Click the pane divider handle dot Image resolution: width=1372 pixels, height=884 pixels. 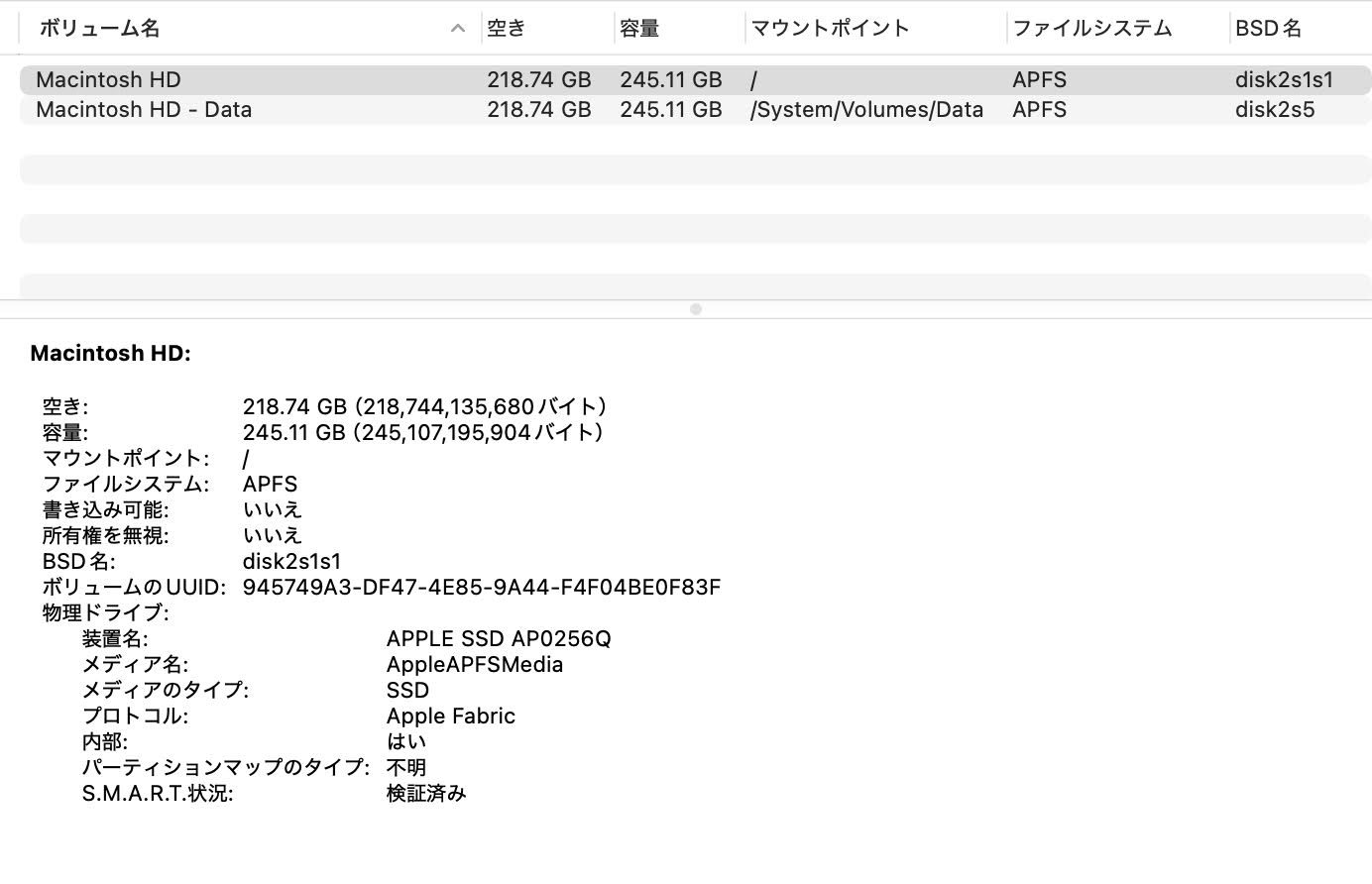(696, 308)
